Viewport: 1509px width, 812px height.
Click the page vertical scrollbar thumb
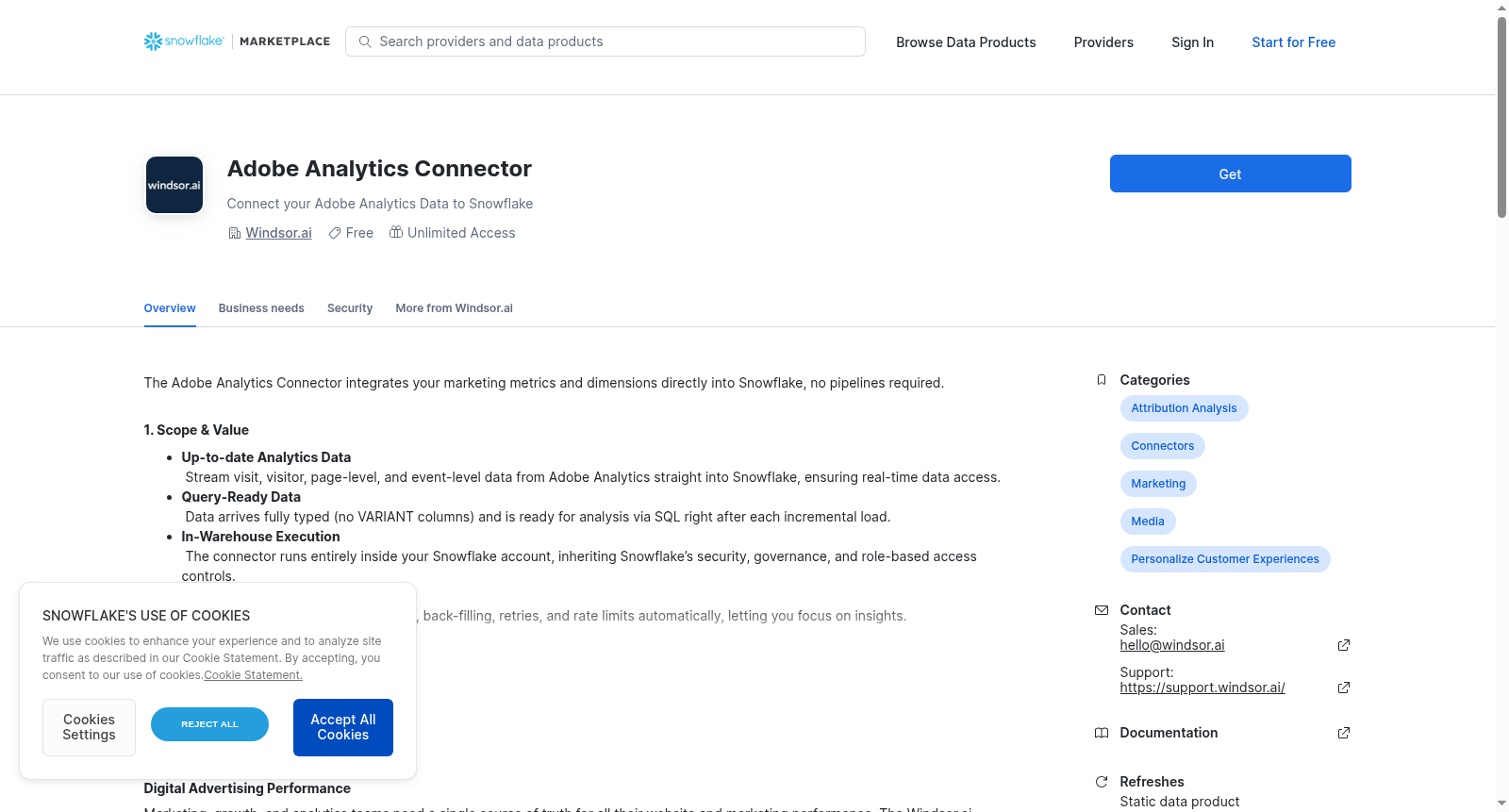(1501, 117)
